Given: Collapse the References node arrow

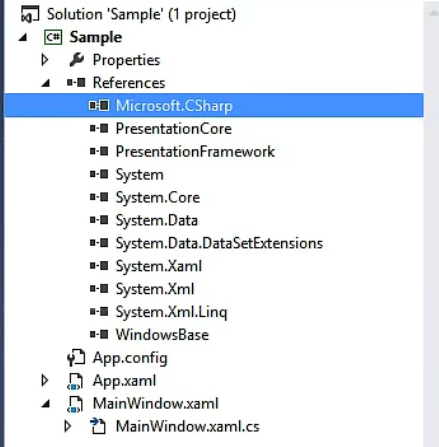Looking at the screenshot, I should (46, 83).
